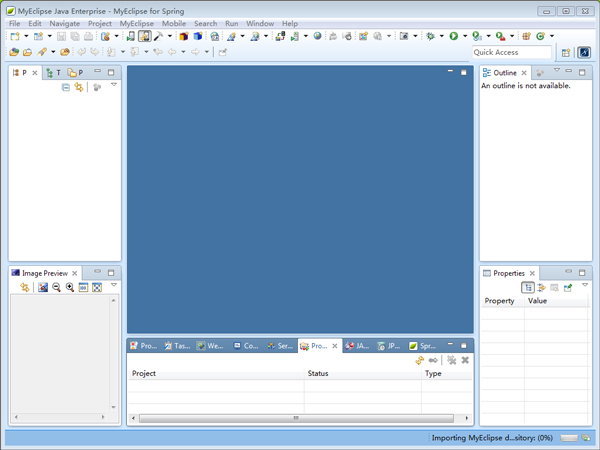This screenshot has height=450, width=600.
Task: Toggle Show Categories in the Properties view
Action: point(528,288)
